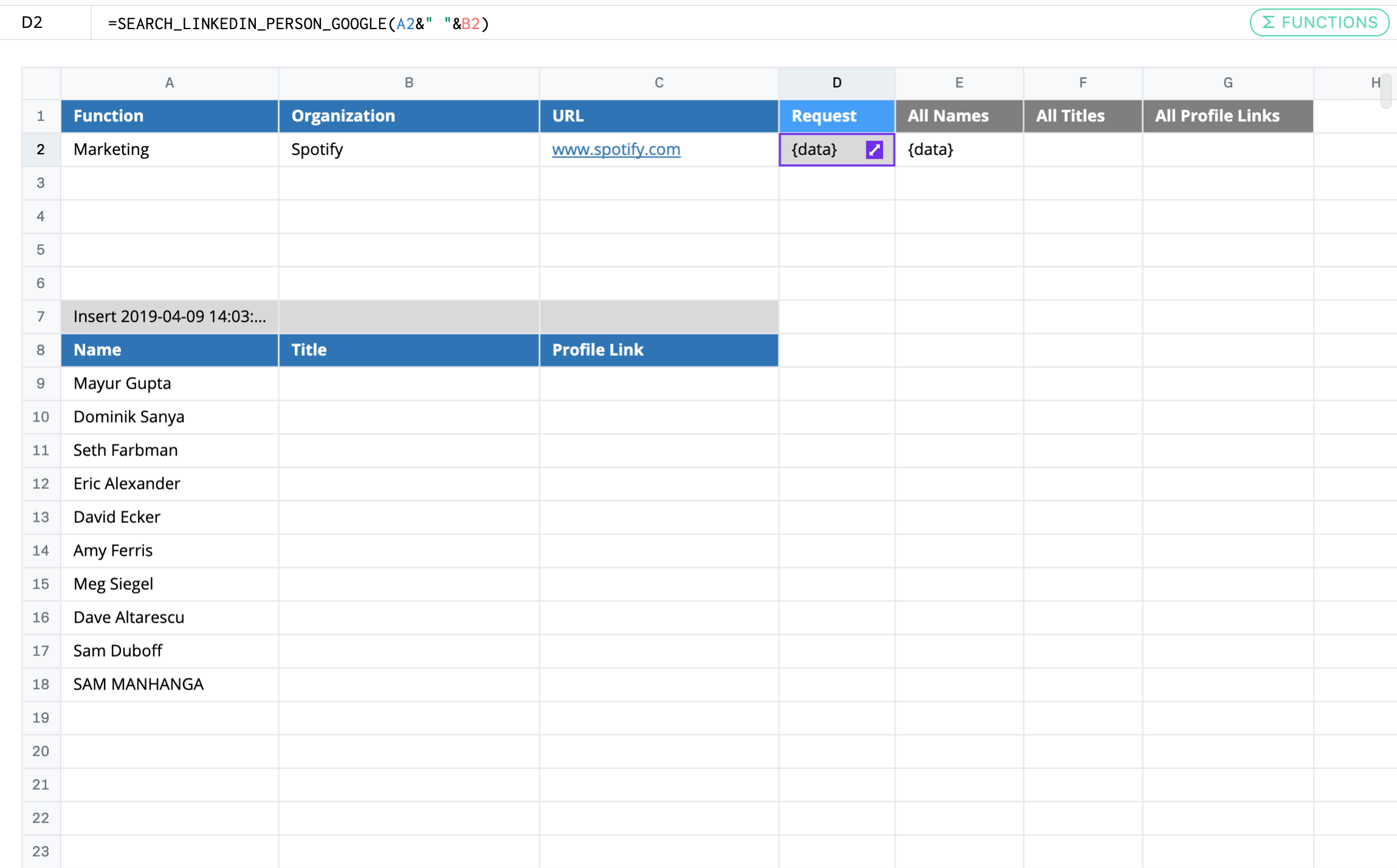Click the All Profile Links header cell

pyautogui.click(x=1227, y=116)
